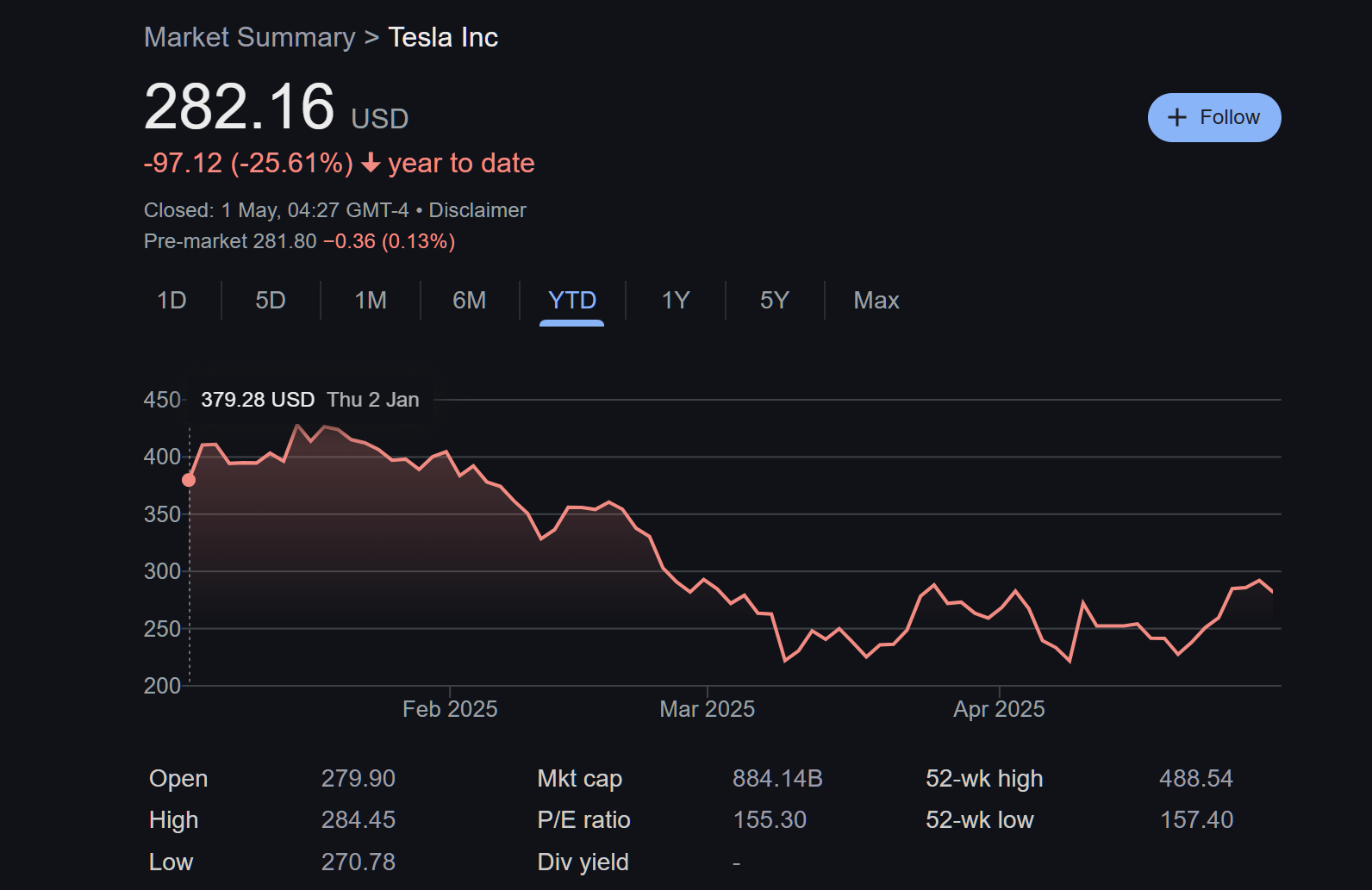Image resolution: width=1372 pixels, height=890 pixels.
Task: Click the Feb 2025 axis label
Action: [450, 709]
